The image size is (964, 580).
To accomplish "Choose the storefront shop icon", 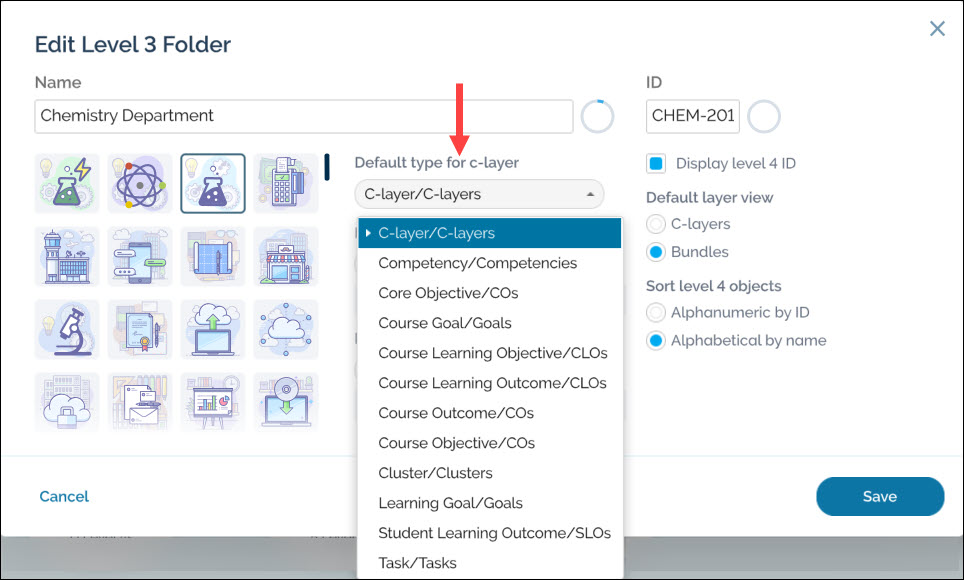I will click(286, 257).
